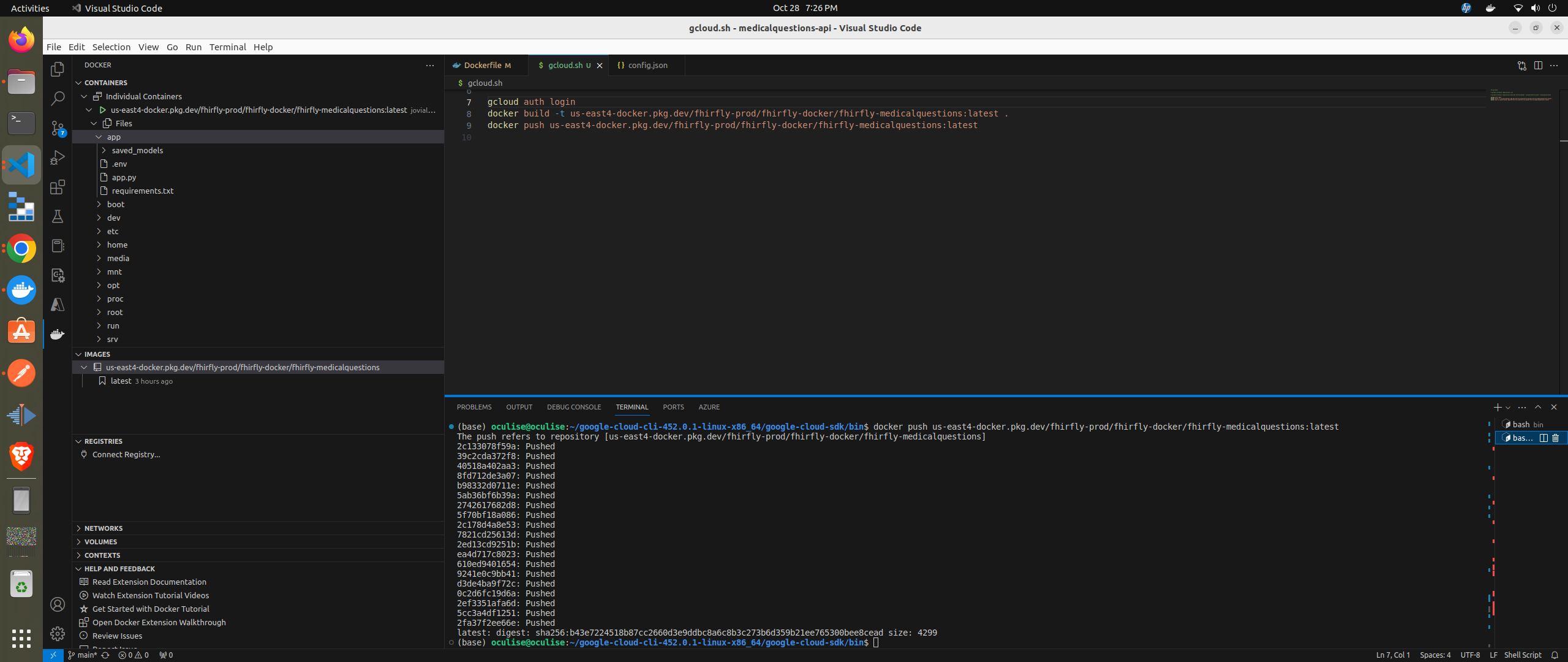Click the split editor right icon
This screenshot has height=662, width=1568.
pos(1538,65)
